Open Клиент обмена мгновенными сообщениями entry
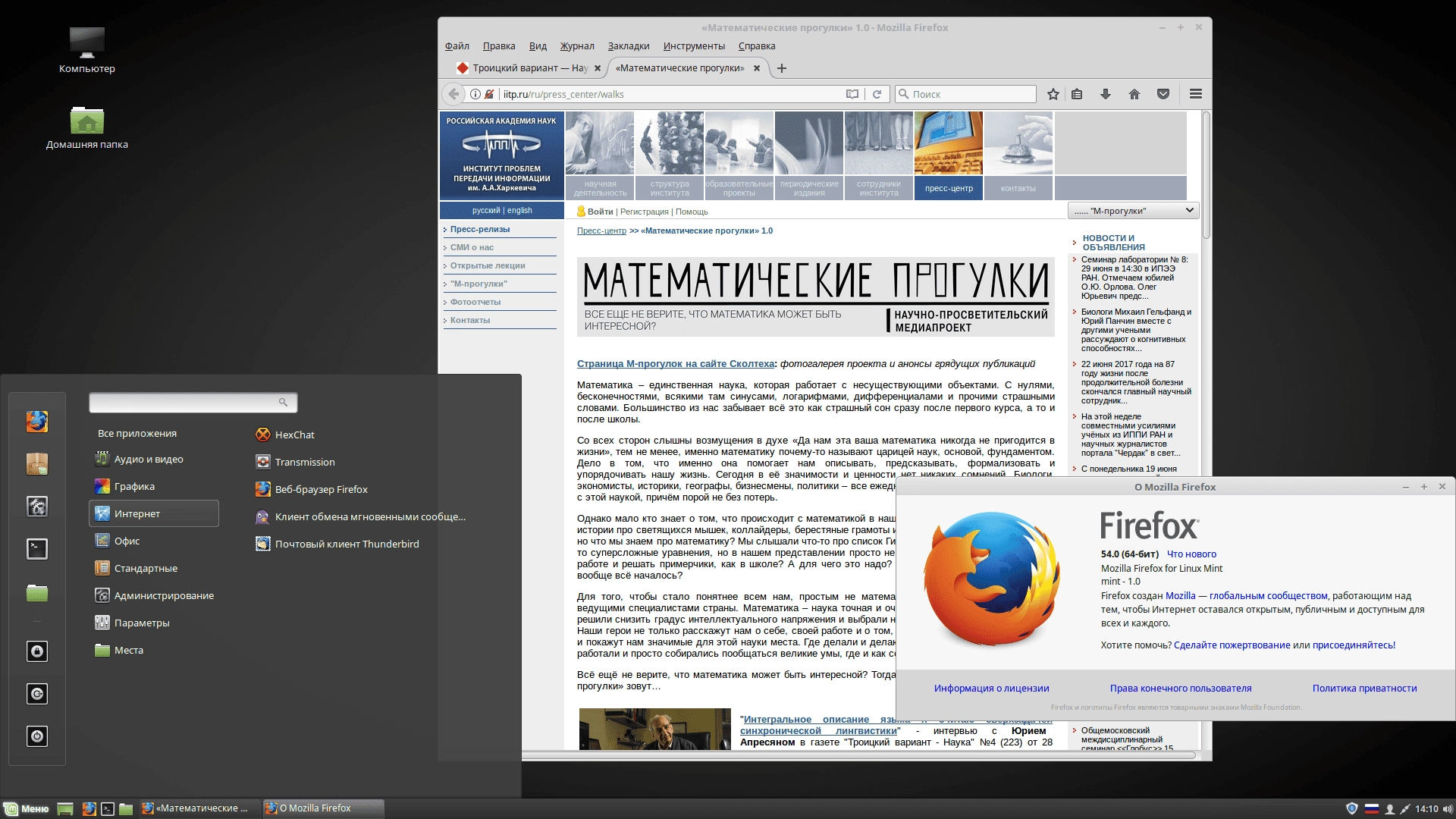Screen dimensions: 1456x819 tap(360, 516)
